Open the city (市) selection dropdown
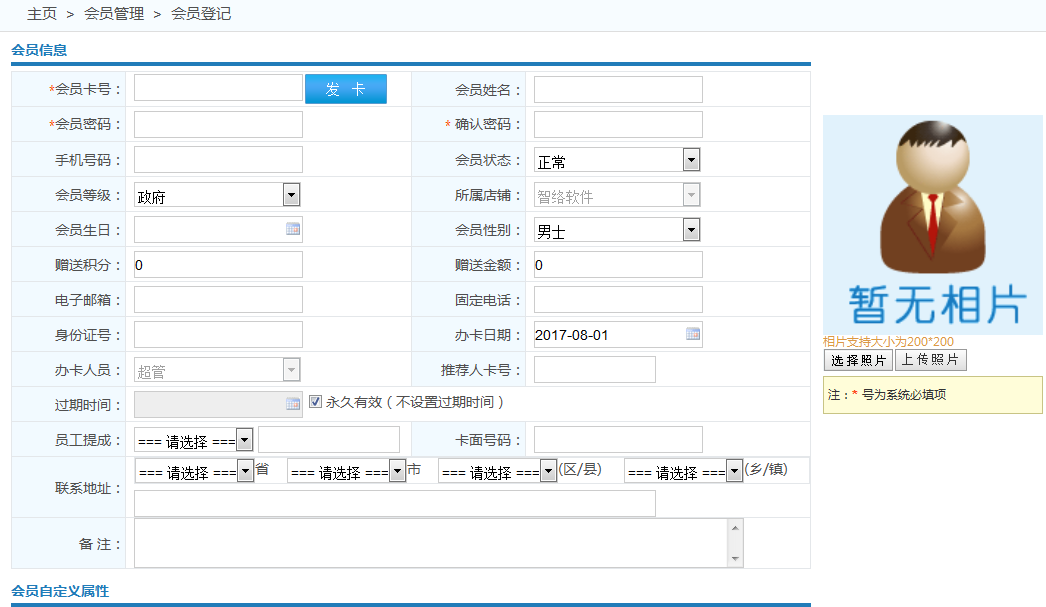Image resolution: width=1046 pixels, height=607 pixels. coord(399,469)
